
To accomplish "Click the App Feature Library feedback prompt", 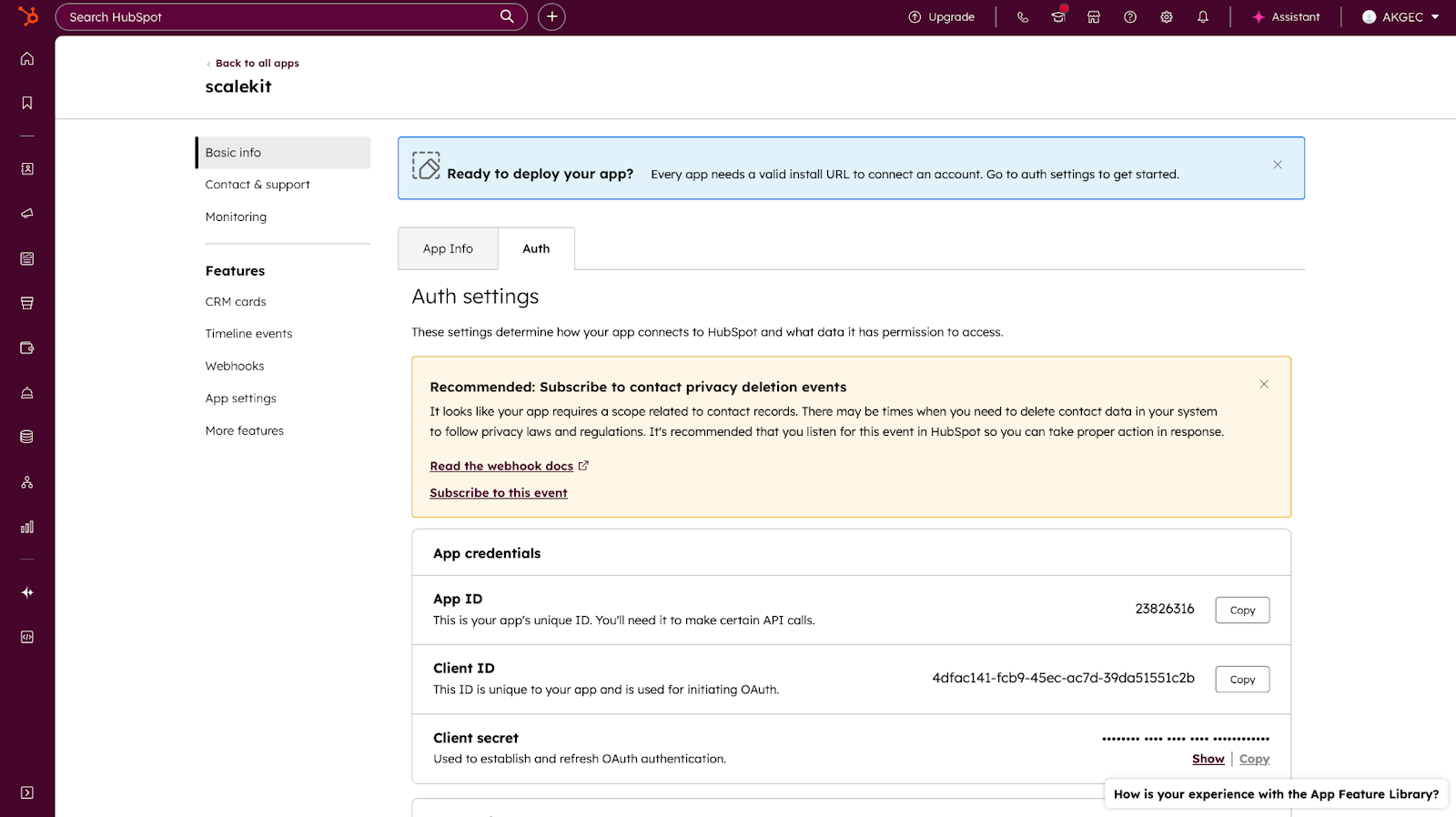I will 1276,794.
